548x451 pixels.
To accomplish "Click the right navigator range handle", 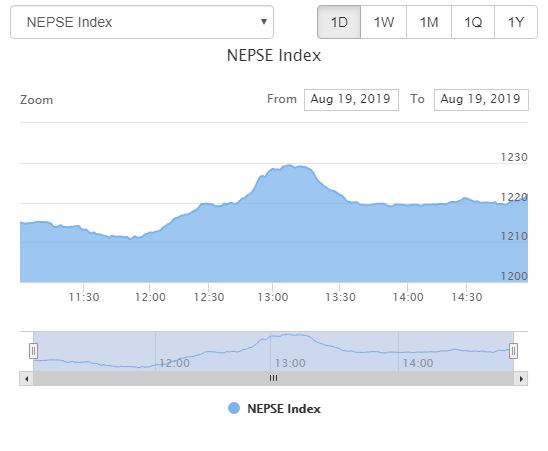I will click(x=513, y=351).
